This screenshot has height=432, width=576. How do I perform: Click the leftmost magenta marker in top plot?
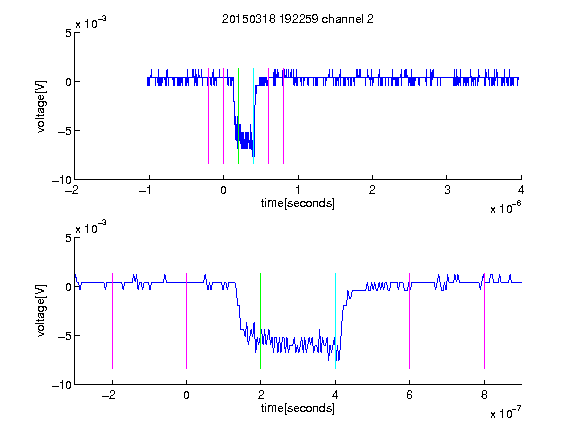(209, 116)
